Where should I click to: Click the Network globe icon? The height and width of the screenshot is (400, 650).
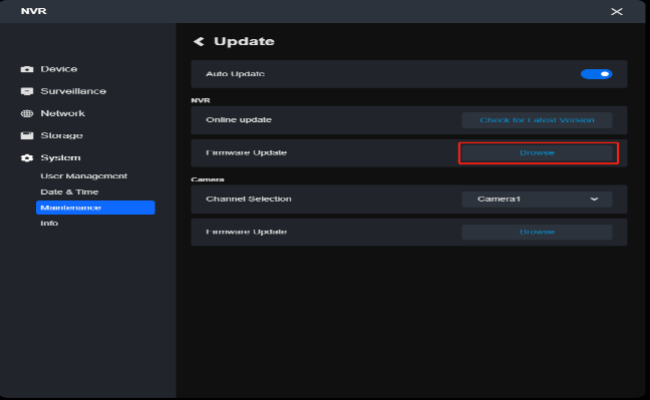27,114
